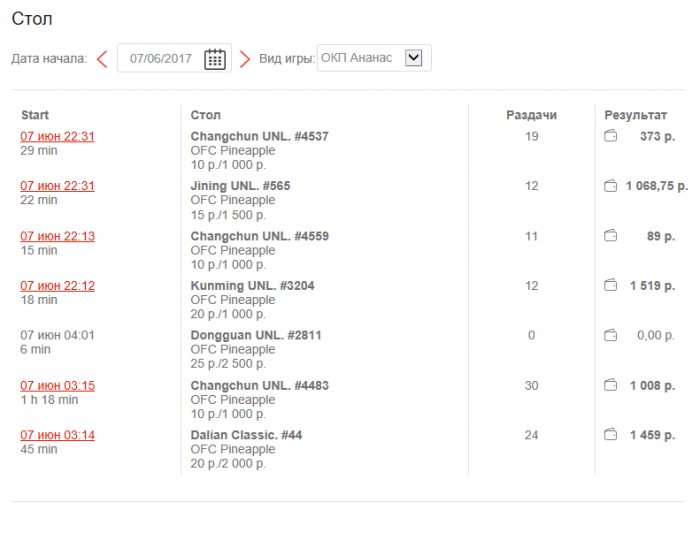Viewport: 700px width, 548px height.
Task: Open session link 07 июн 22:12
Action: (x=58, y=286)
